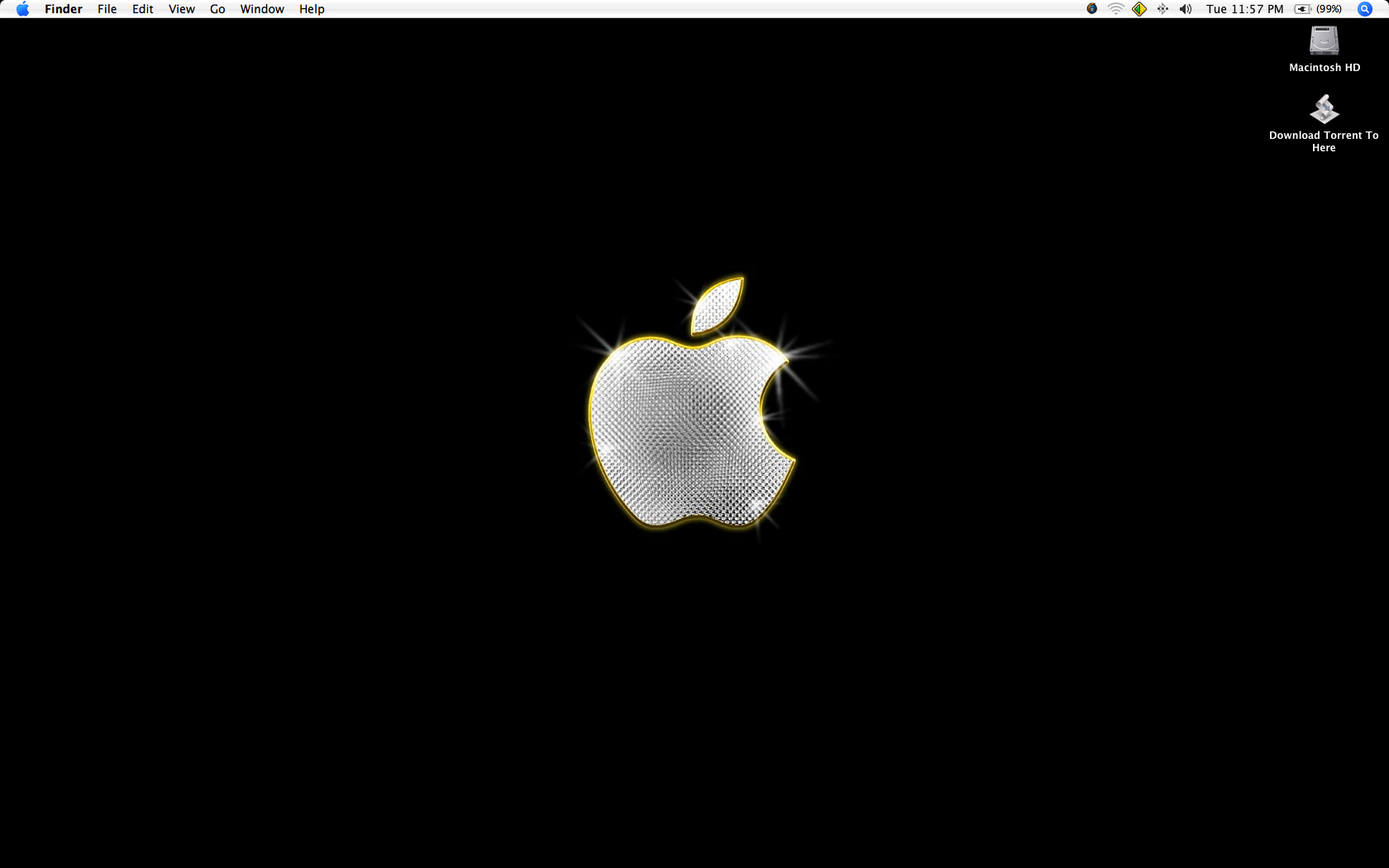The image size is (1389, 868).
Task: Open the View menu
Action: tap(181, 8)
